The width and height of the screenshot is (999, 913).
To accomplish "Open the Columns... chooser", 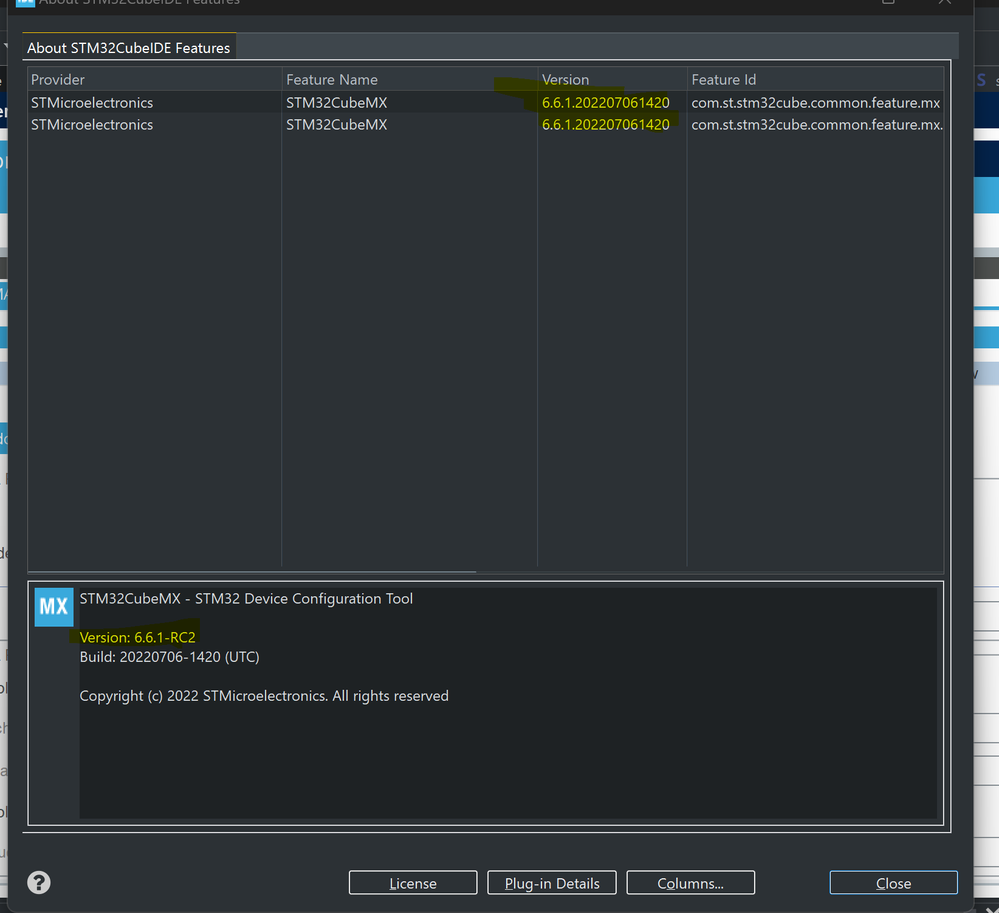I will [691, 883].
